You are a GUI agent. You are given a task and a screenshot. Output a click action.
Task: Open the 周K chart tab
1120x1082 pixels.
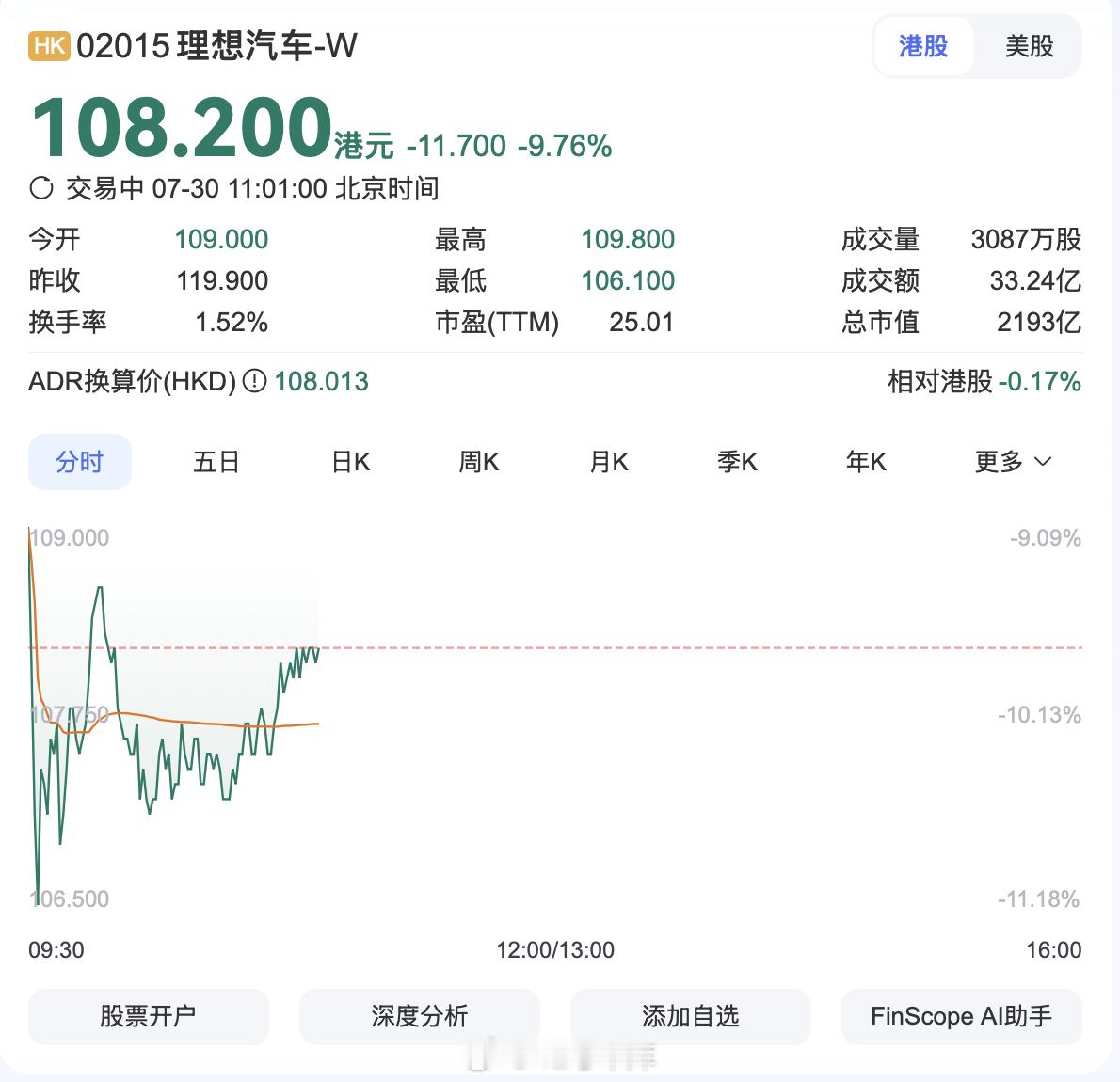(x=478, y=462)
